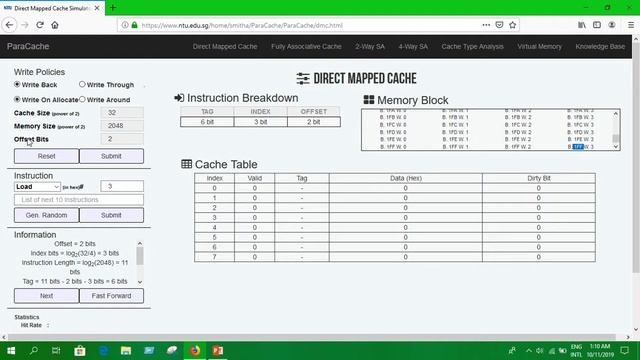The width and height of the screenshot is (640, 360).
Task: Go to the 2-Way SA page
Action: [370, 47]
